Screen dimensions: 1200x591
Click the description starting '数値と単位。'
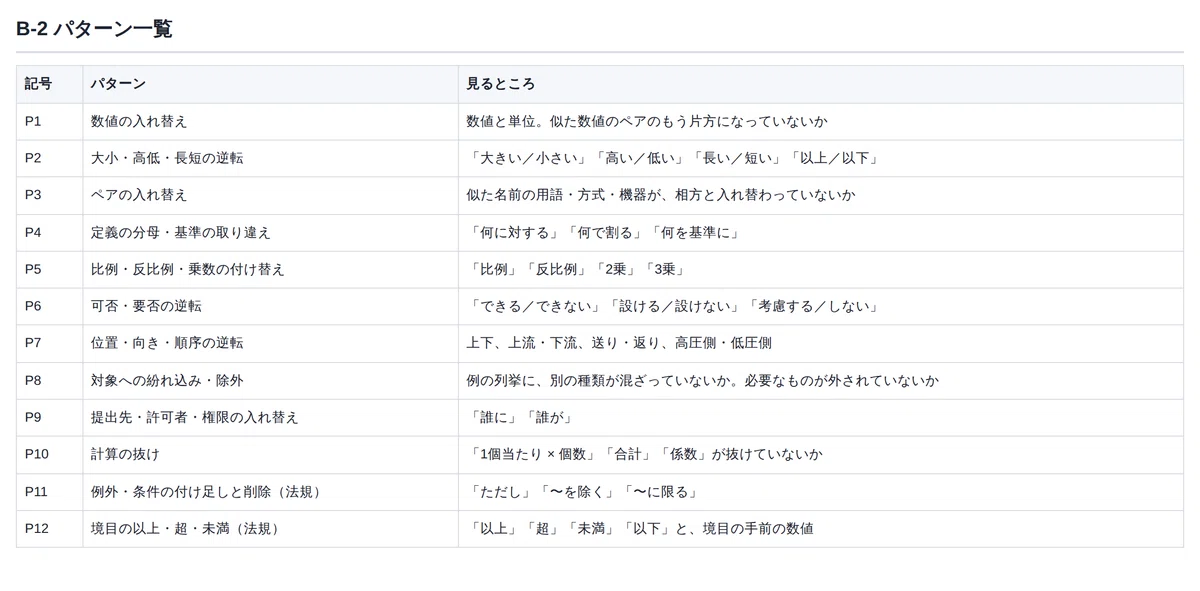pos(647,121)
